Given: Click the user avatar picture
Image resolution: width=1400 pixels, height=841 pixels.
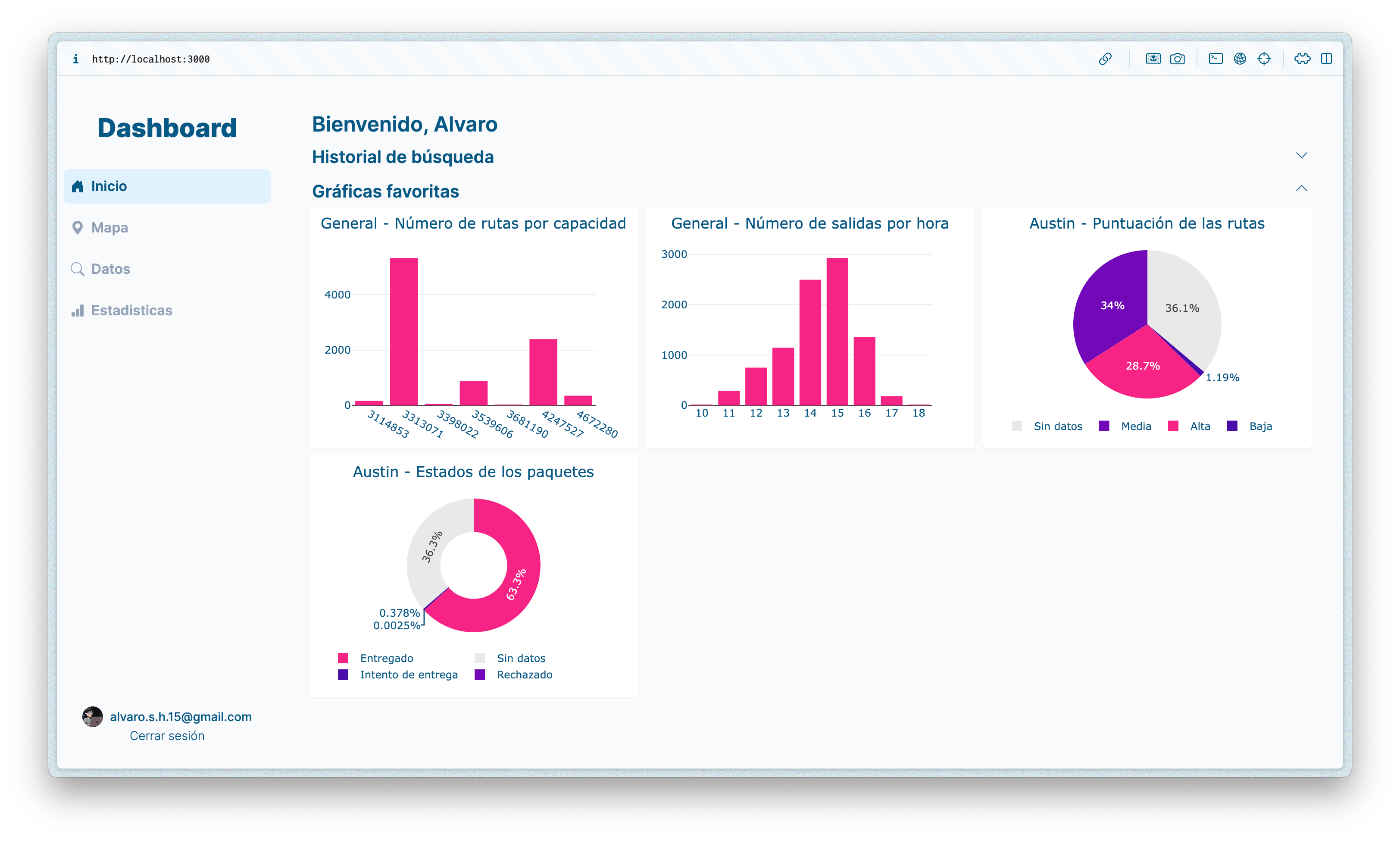Looking at the screenshot, I should click(x=92, y=717).
